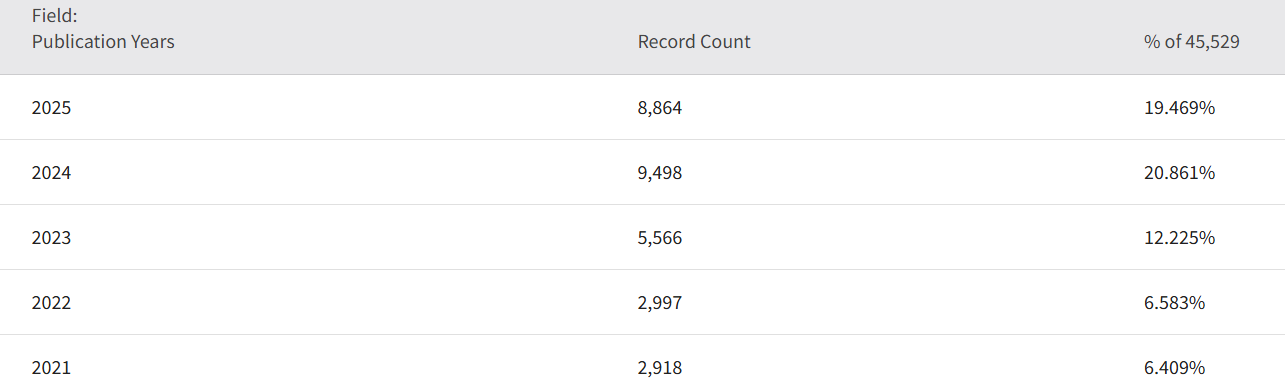The image size is (1285, 390).
Task: Click the 19.469% percentage value
Action: 1179,108
